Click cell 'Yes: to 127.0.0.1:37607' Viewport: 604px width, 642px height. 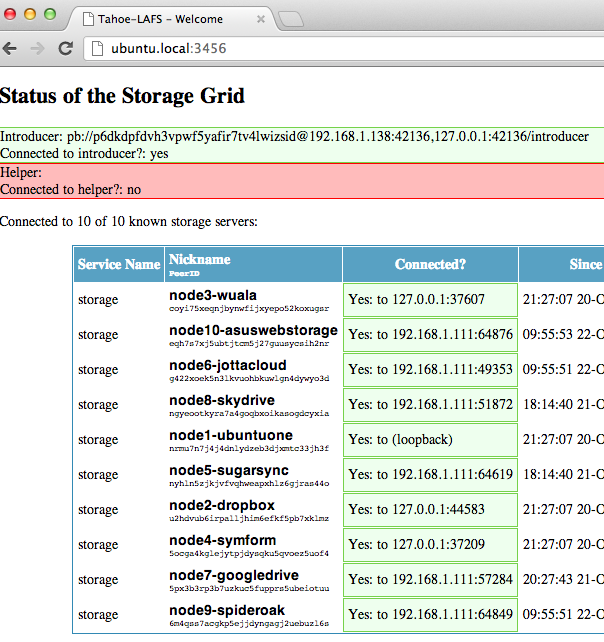430,300
